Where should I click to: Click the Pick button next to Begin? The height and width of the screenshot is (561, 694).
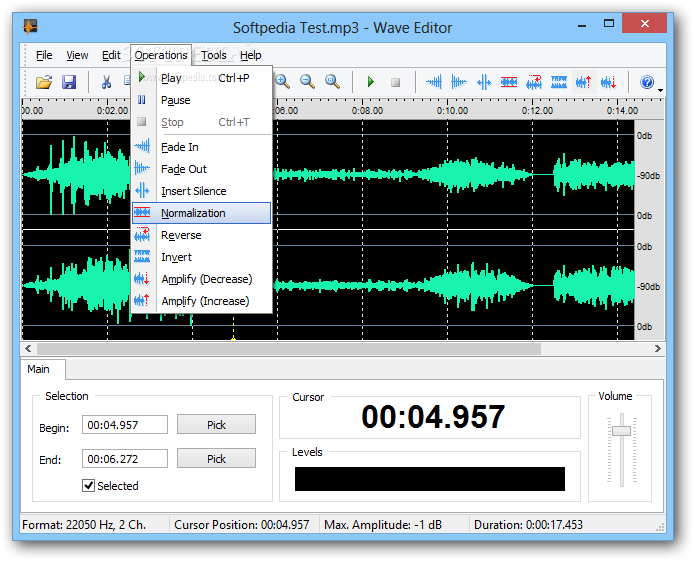pos(216,425)
